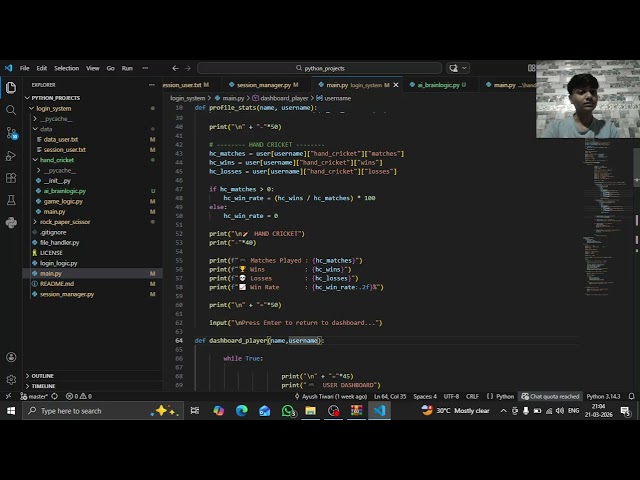
Task: Open Task View on taskbar
Action: point(195,411)
